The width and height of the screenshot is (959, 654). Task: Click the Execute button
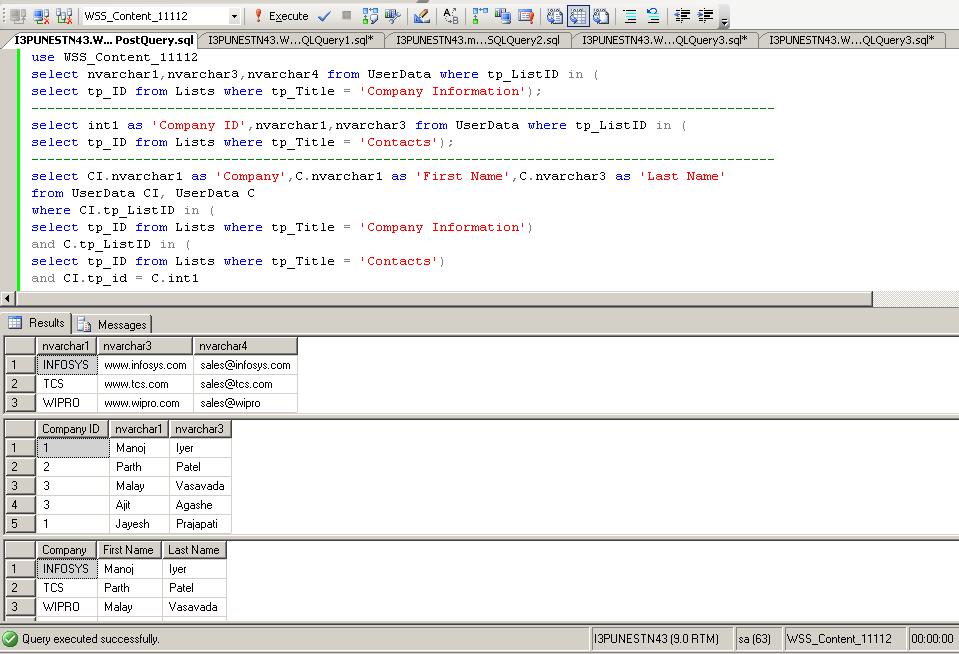pos(281,16)
